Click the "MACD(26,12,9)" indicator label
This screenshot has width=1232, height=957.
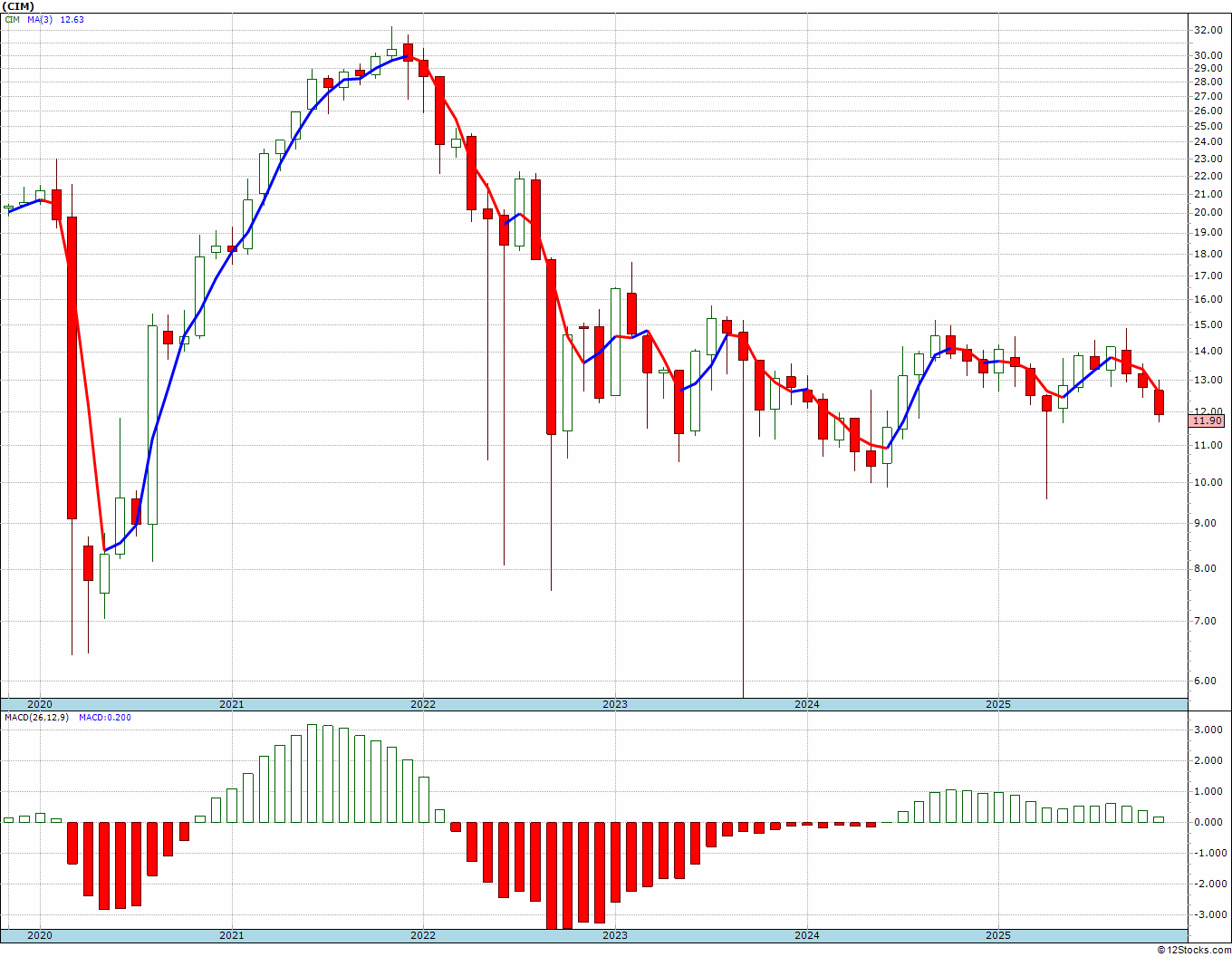(x=38, y=718)
